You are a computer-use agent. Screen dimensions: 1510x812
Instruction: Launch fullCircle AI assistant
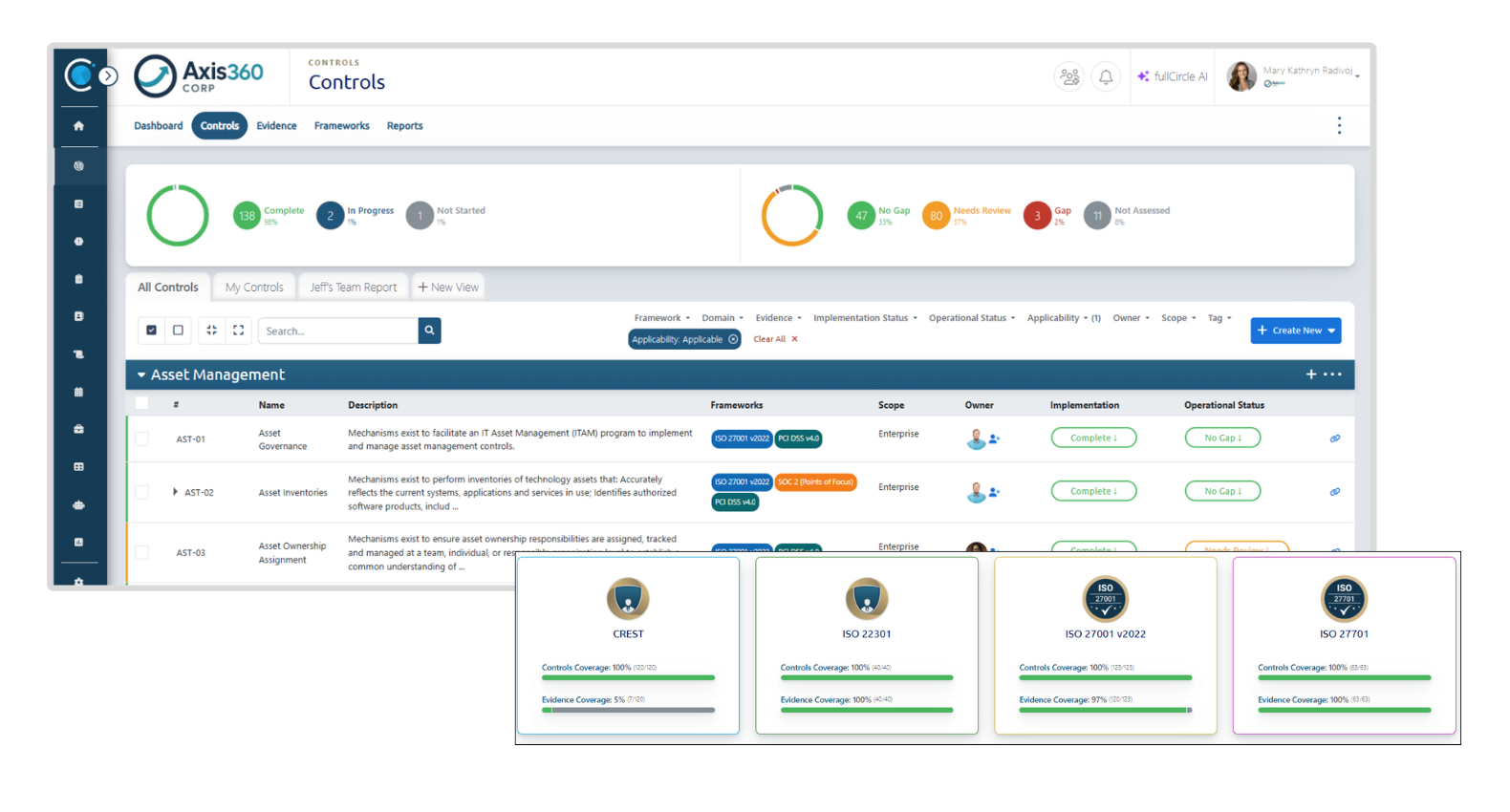coord(1173,76)
